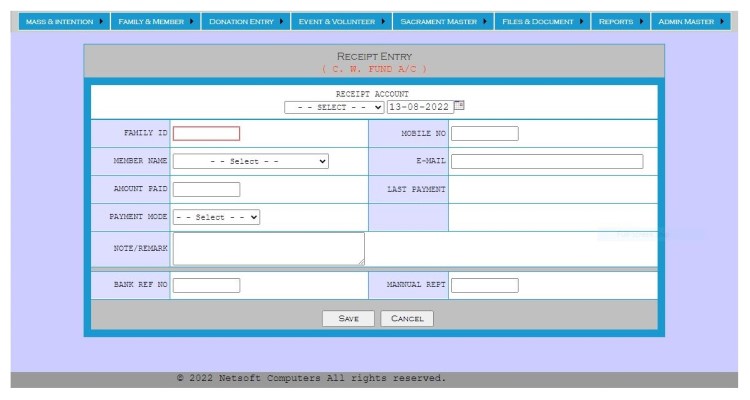Open the Event & Volunteer menu

click(x=341, y=21)
